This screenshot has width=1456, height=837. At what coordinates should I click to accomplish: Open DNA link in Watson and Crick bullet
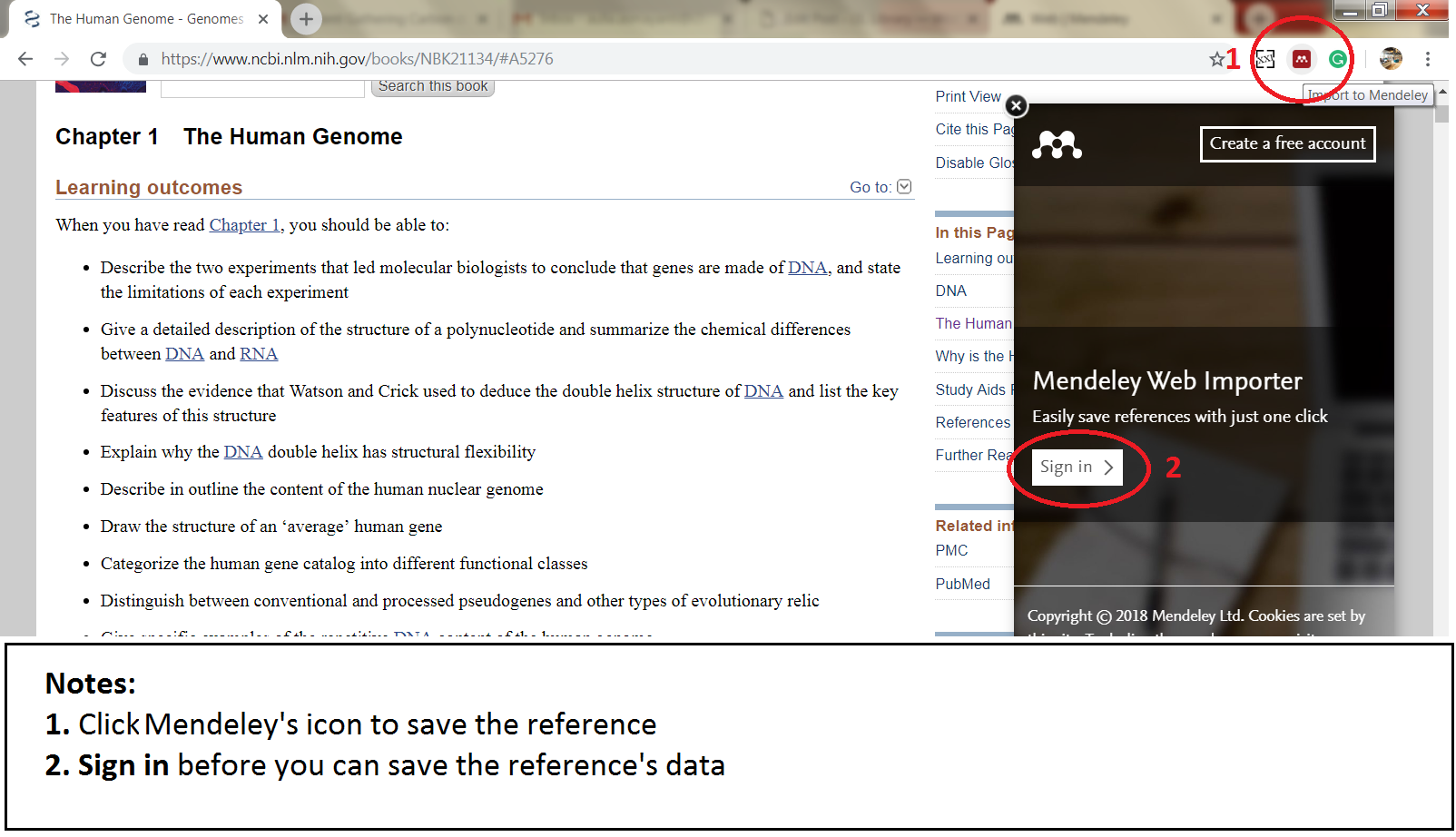tap(763, 391)
